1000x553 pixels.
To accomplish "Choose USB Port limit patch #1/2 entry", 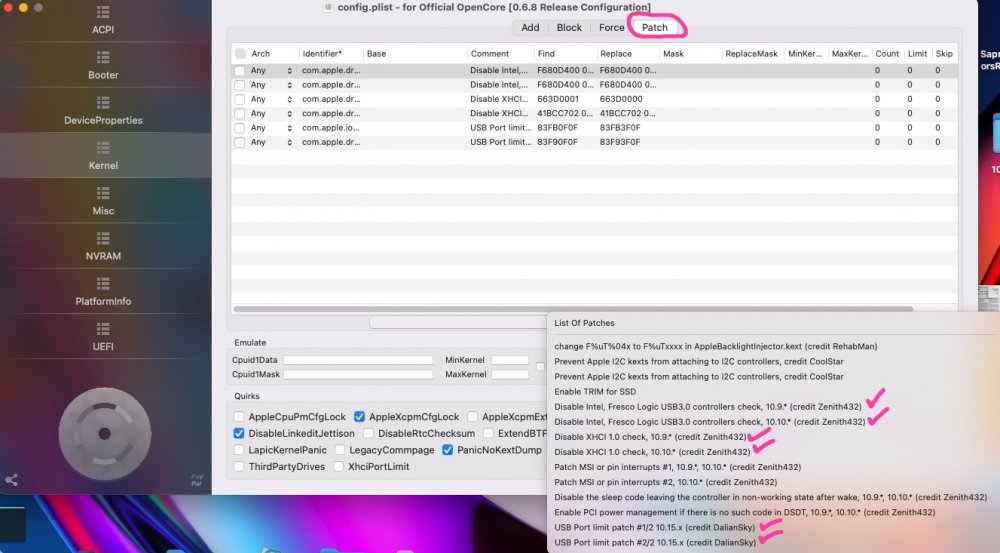I will (654, 527).
